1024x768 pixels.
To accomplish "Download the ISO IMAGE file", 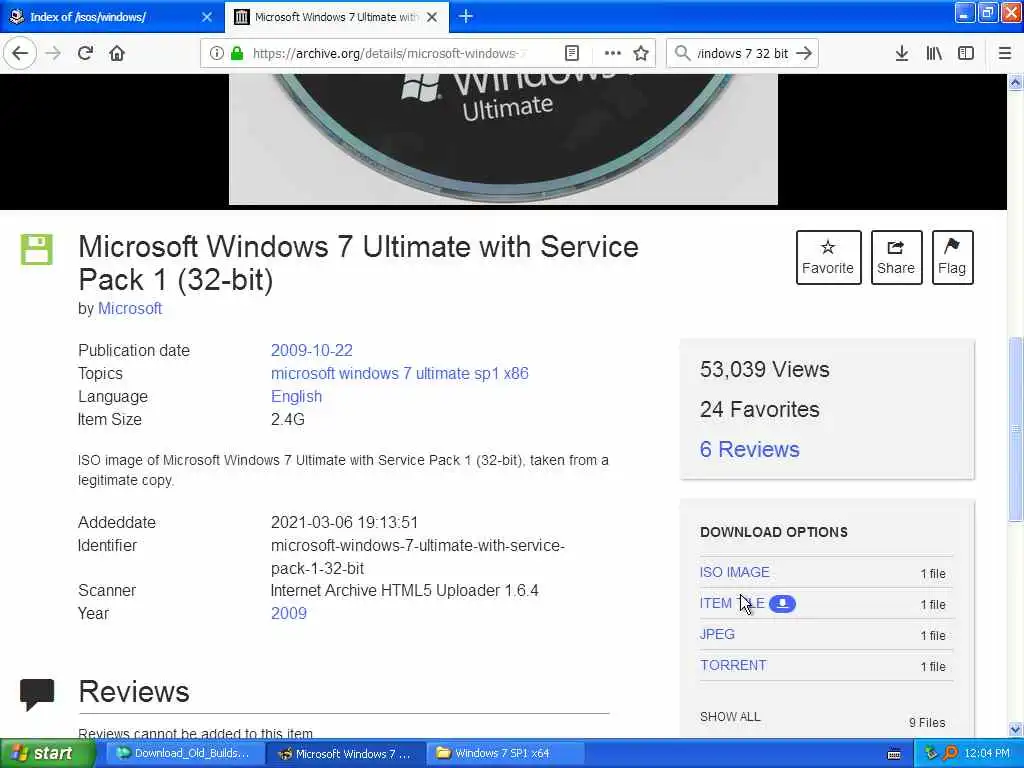I will point(735,572).
